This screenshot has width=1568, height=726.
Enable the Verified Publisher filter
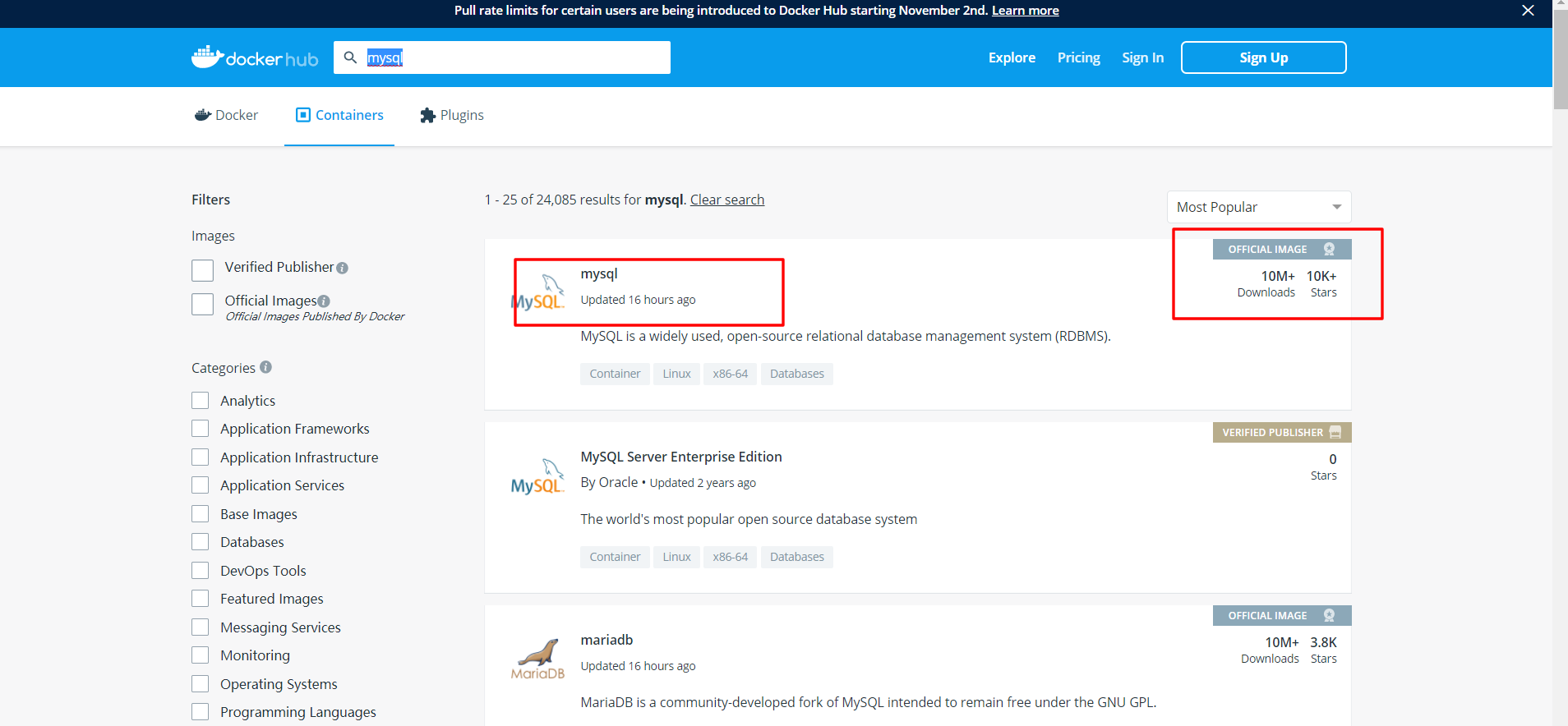click(203, 270)
